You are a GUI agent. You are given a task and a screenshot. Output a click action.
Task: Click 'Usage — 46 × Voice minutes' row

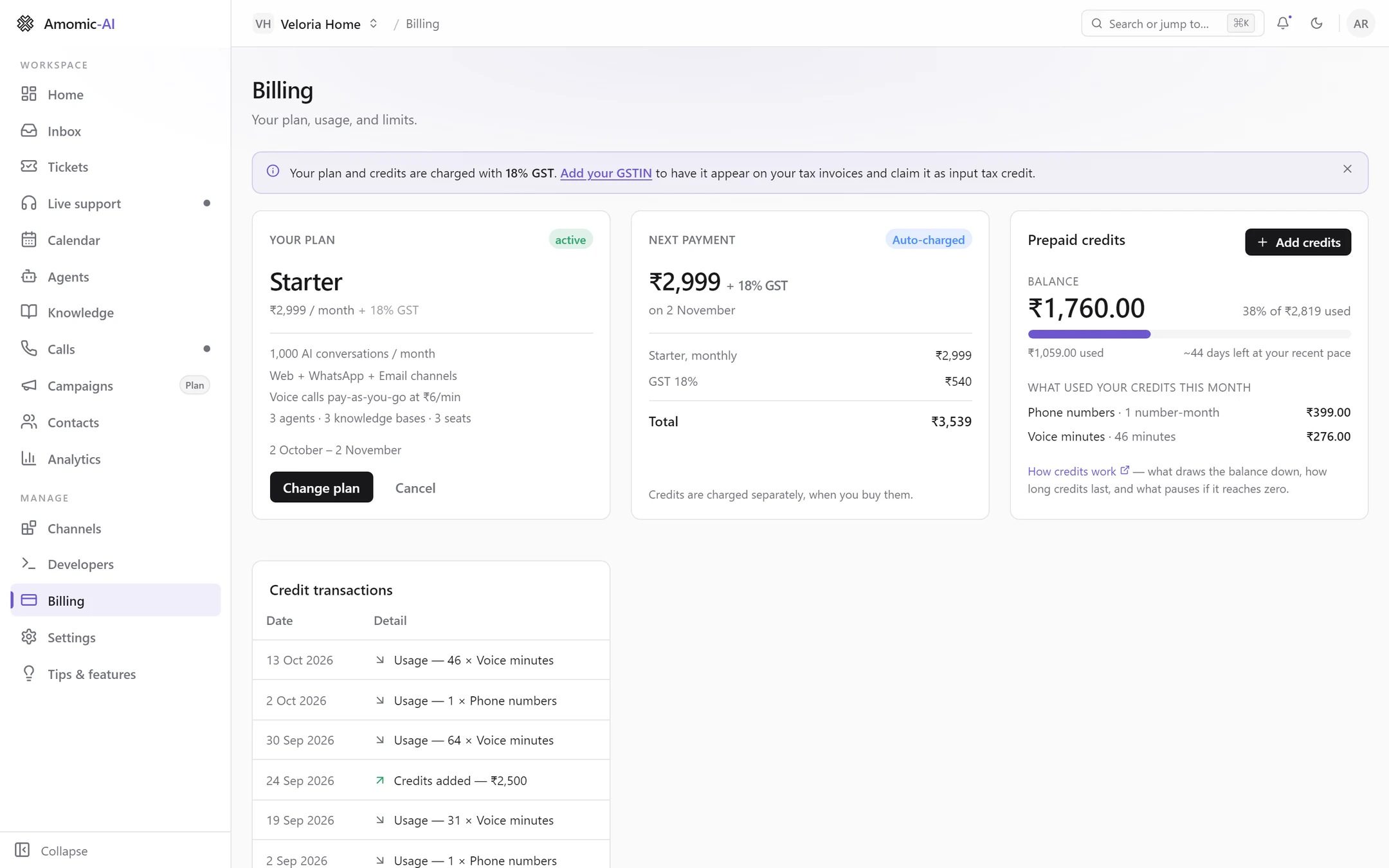tap(431, 660)
